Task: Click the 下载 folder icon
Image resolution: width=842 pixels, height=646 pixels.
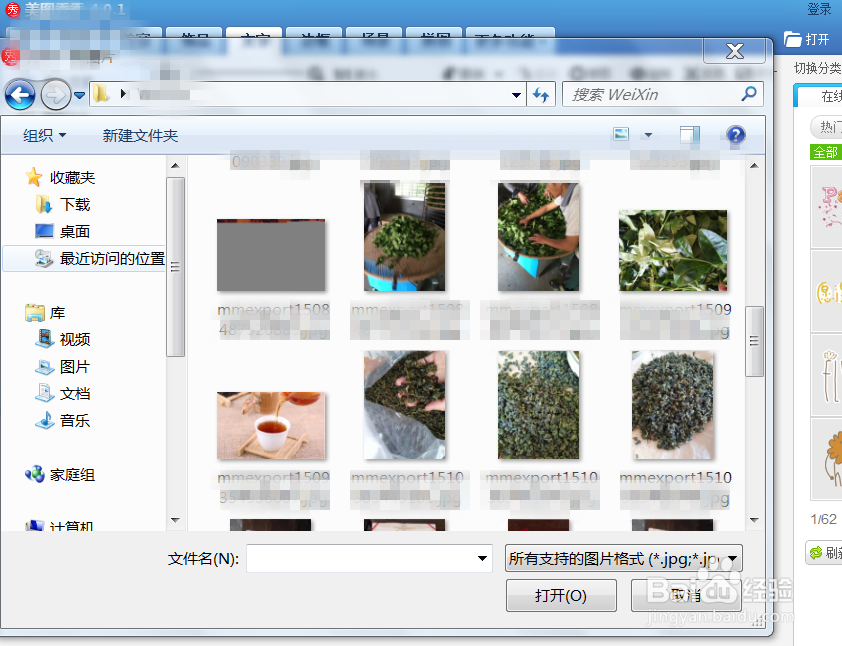Action: (43, 204)
